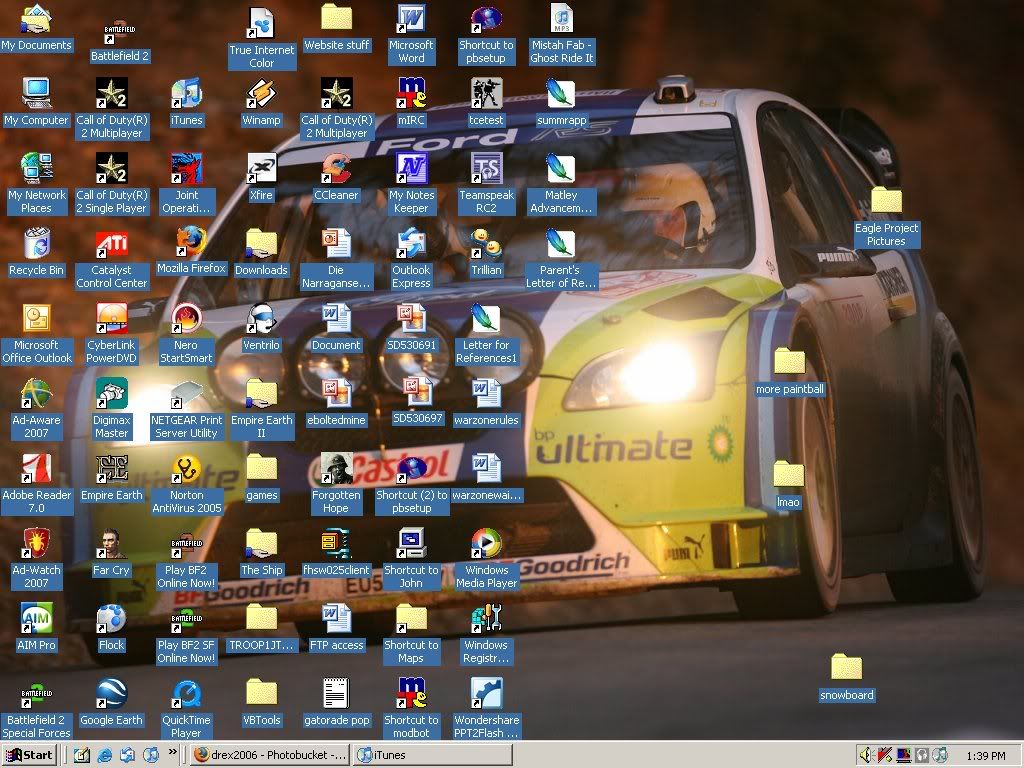Switch to drex2006 - Photobucket taskbar window

[x=270, y=755]
